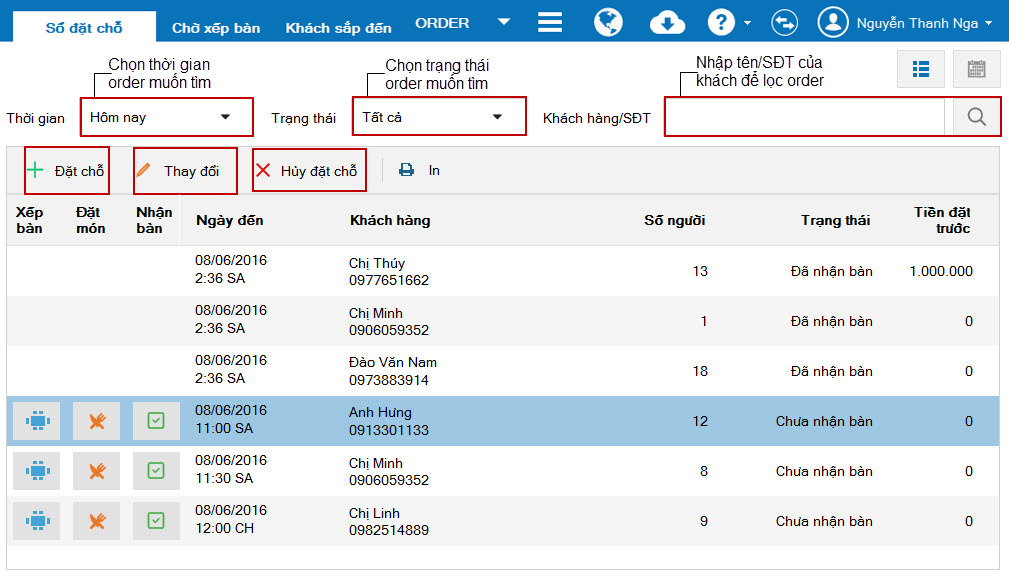Tick receive-table check for Chị Minh 11:30

click(156, 471)
